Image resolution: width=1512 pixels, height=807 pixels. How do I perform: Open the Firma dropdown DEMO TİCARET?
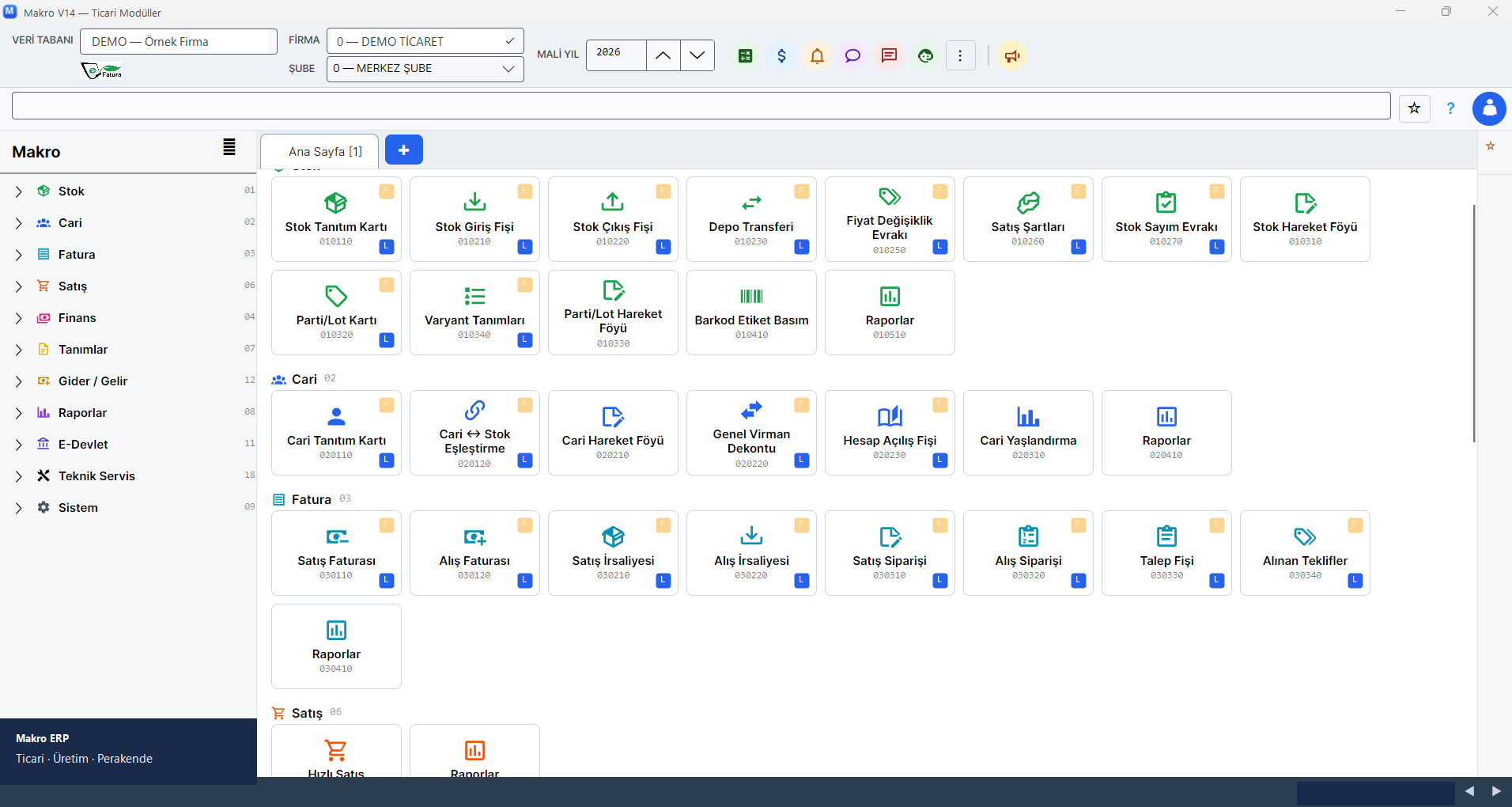[425, 41]
